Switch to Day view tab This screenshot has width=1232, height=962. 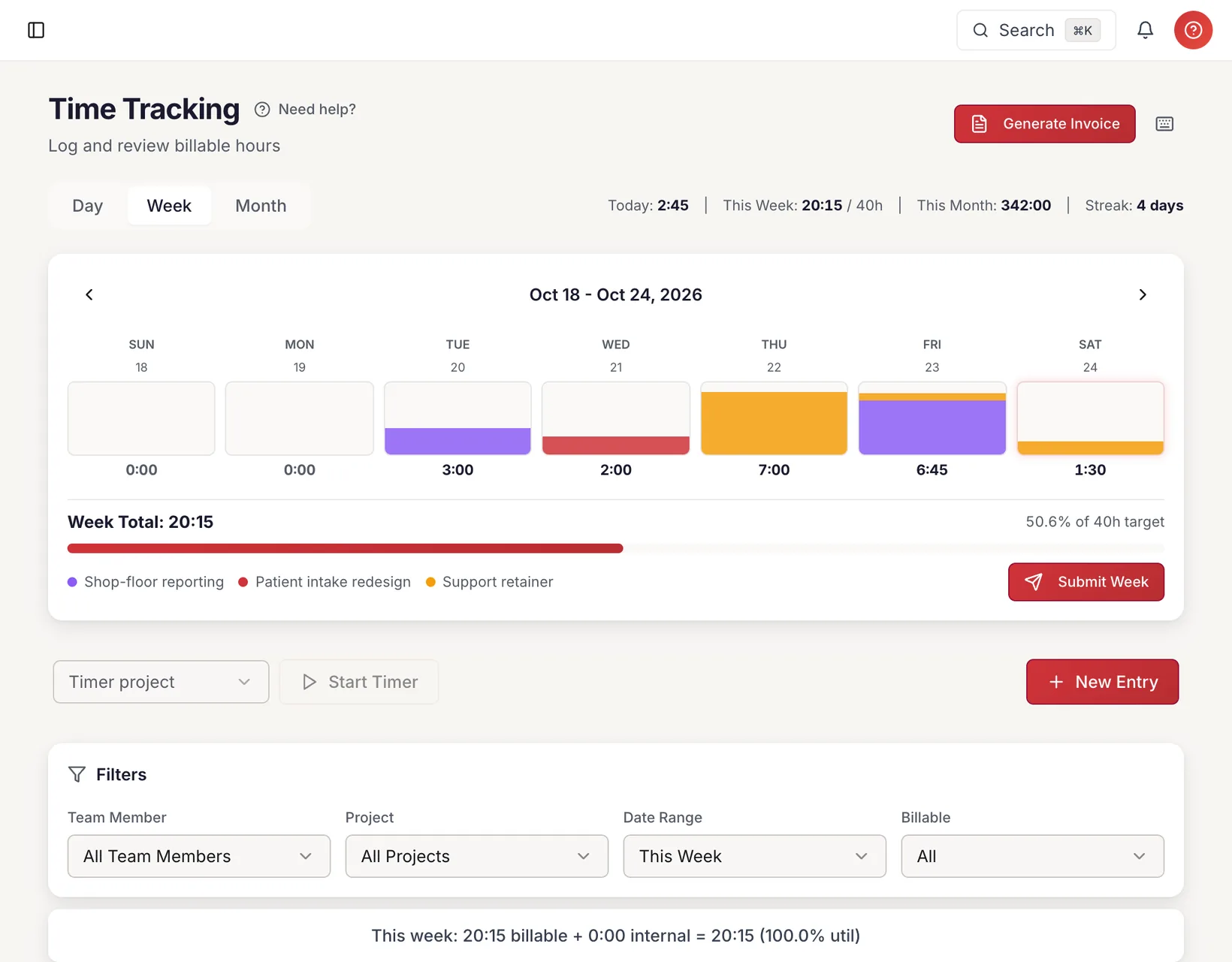point(87,206)
